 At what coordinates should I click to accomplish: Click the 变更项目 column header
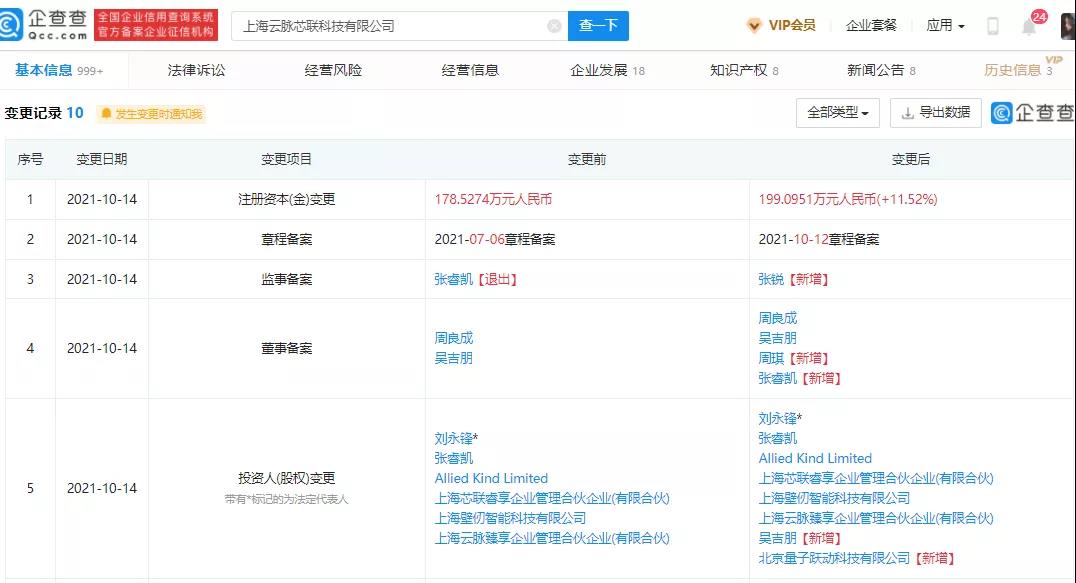point(287,159)
